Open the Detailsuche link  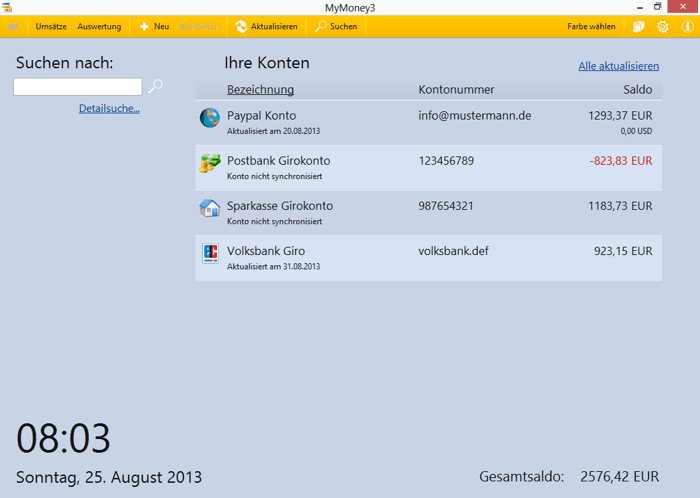[109, 108]
